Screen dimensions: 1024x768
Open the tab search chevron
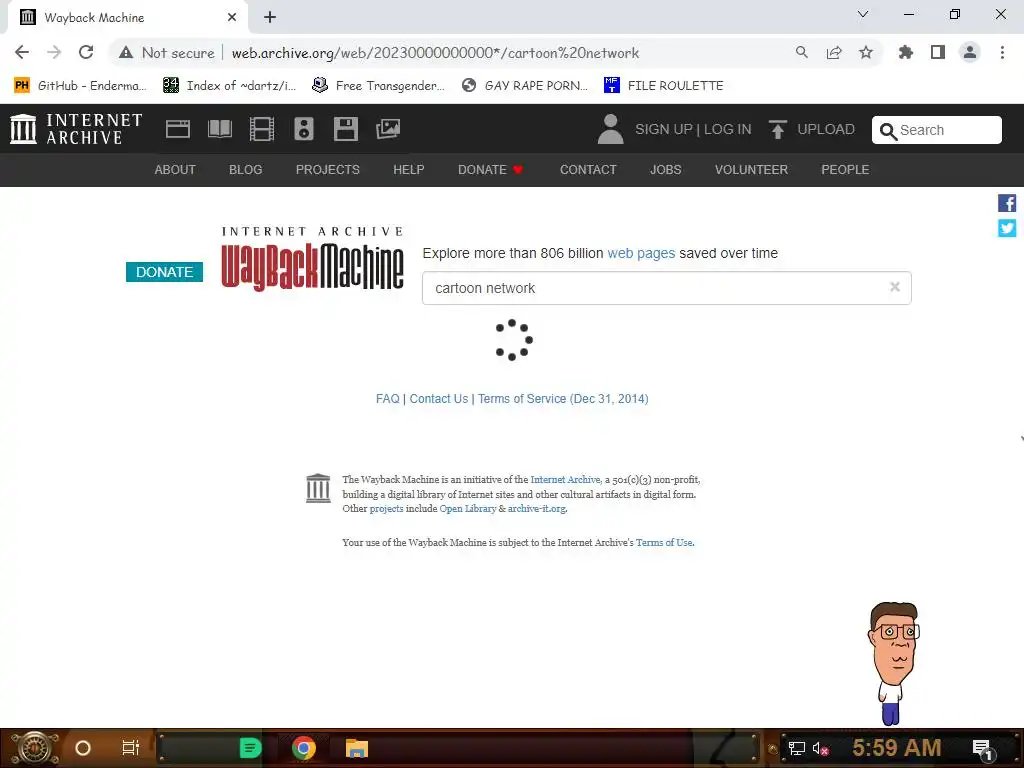click(x=863, y=14)
